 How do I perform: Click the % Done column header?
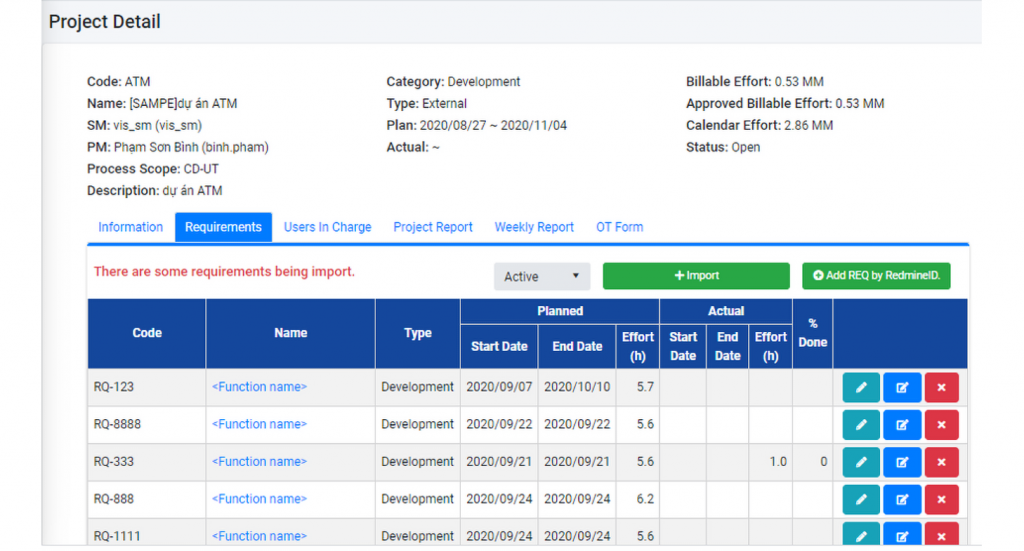pos(812,333)
